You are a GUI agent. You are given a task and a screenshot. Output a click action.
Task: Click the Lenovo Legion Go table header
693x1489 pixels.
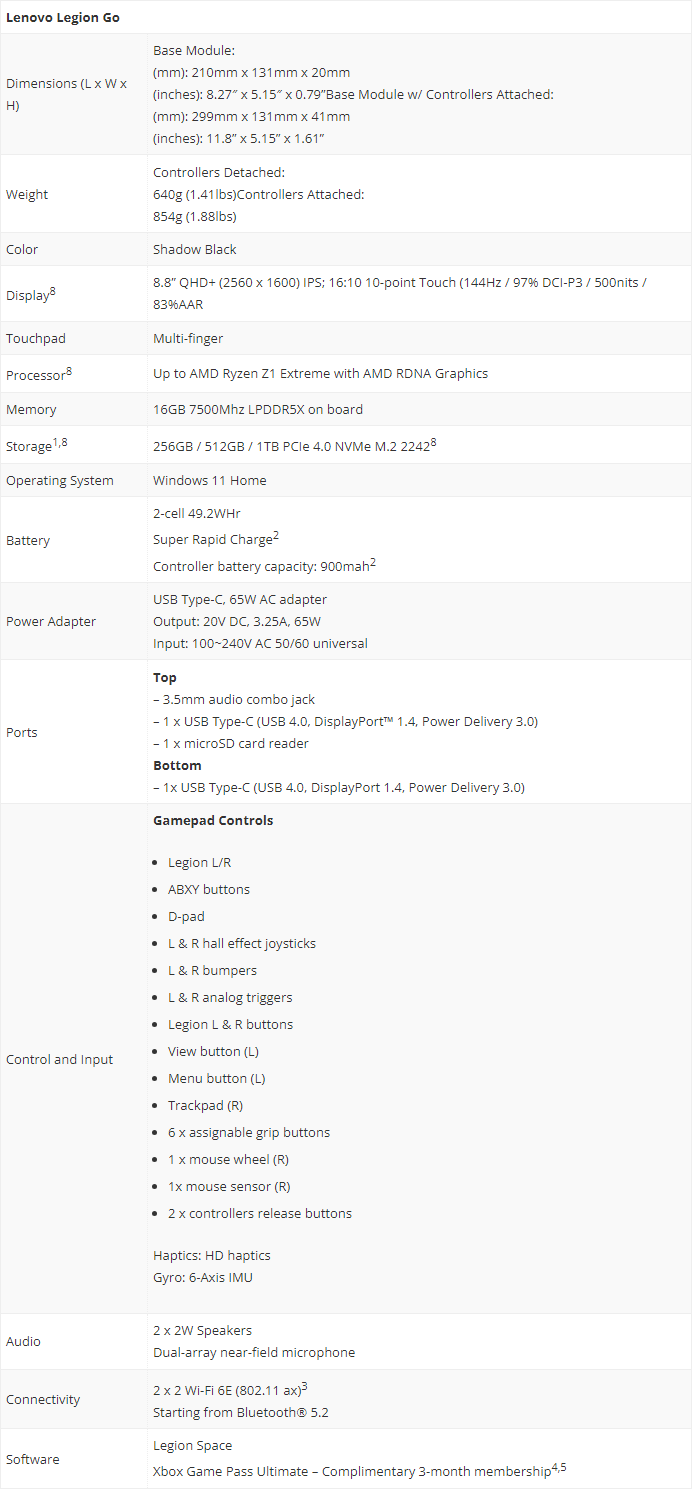point(63,18)
